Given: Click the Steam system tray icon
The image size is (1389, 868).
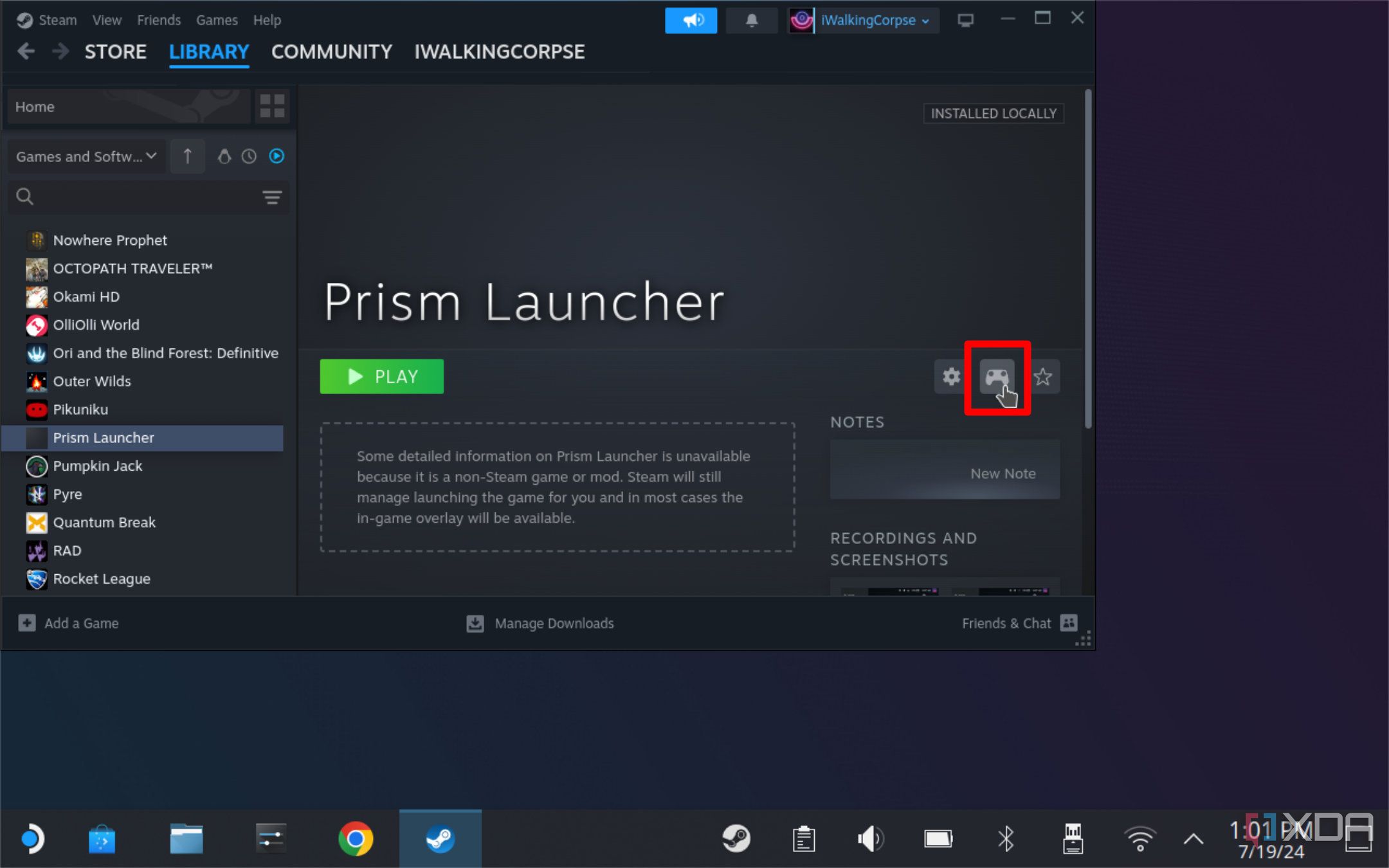Looking at the screenshot, I should [x=736, y=838].
